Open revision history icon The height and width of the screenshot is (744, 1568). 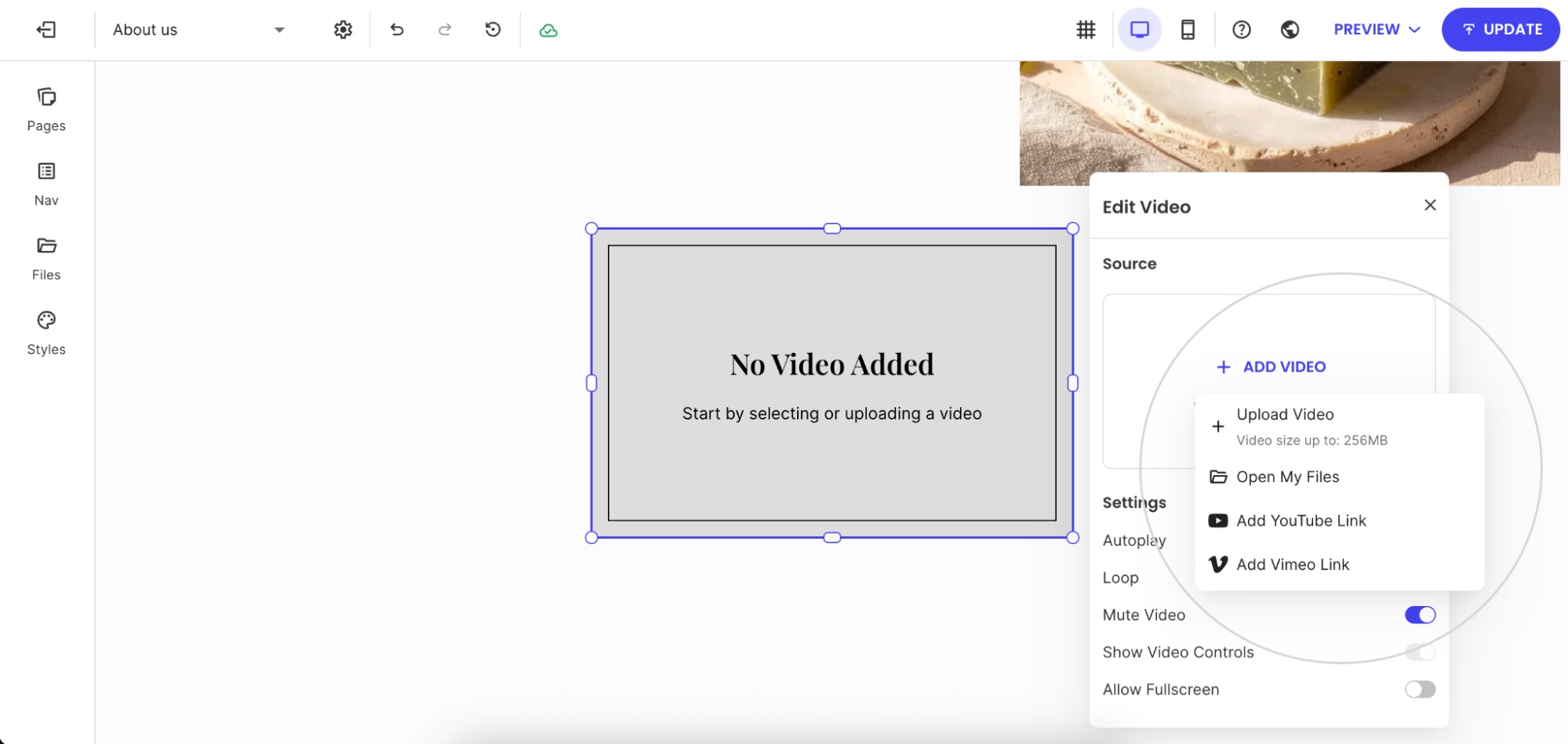[x=493, y=30]
